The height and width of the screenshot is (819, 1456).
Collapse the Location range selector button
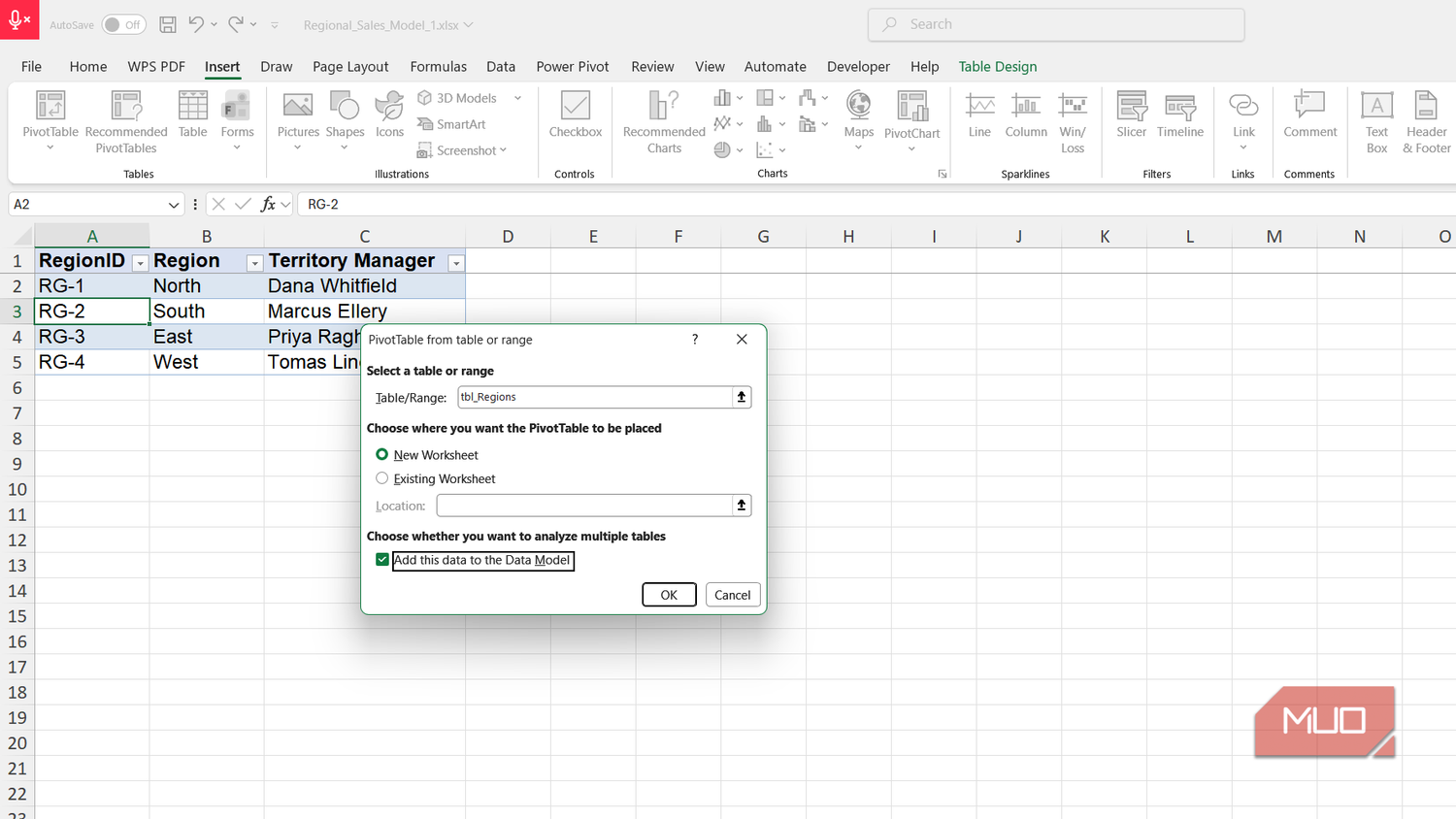click(742, 506)
